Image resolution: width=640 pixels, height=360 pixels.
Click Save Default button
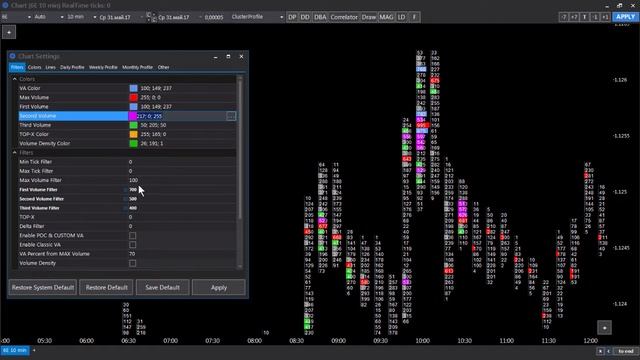click(x=162, y=287)
